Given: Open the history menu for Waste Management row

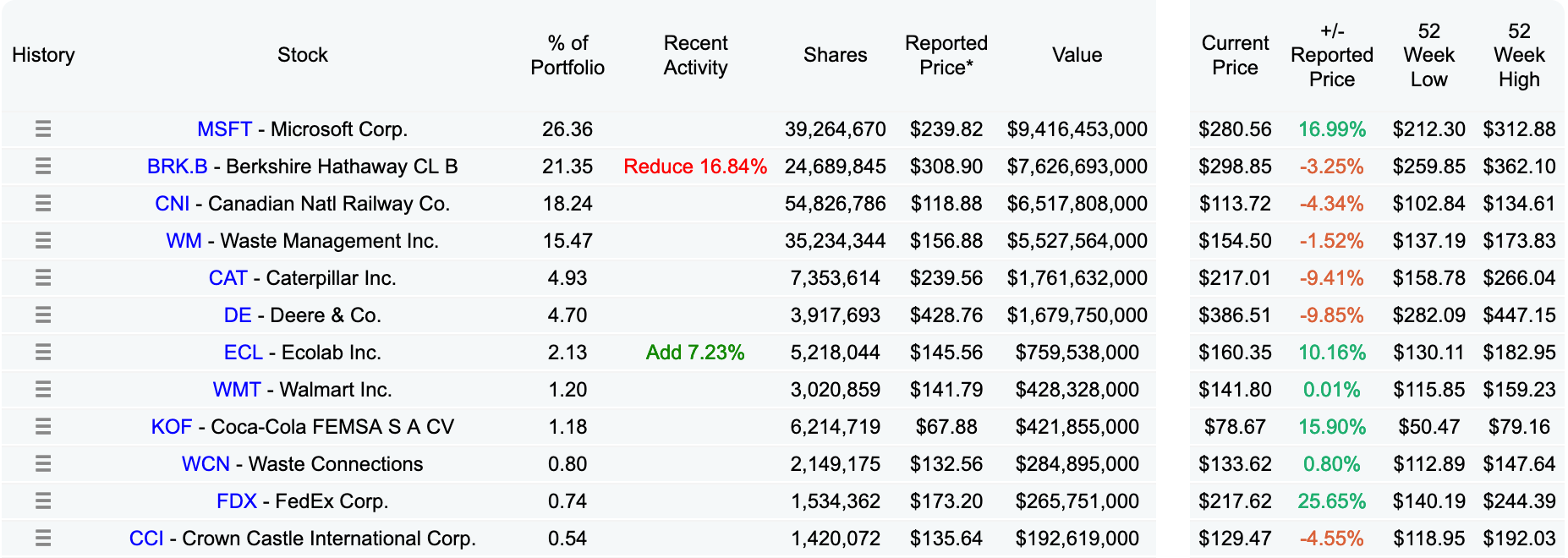Looking at the screenshot, I should (44, 240).
